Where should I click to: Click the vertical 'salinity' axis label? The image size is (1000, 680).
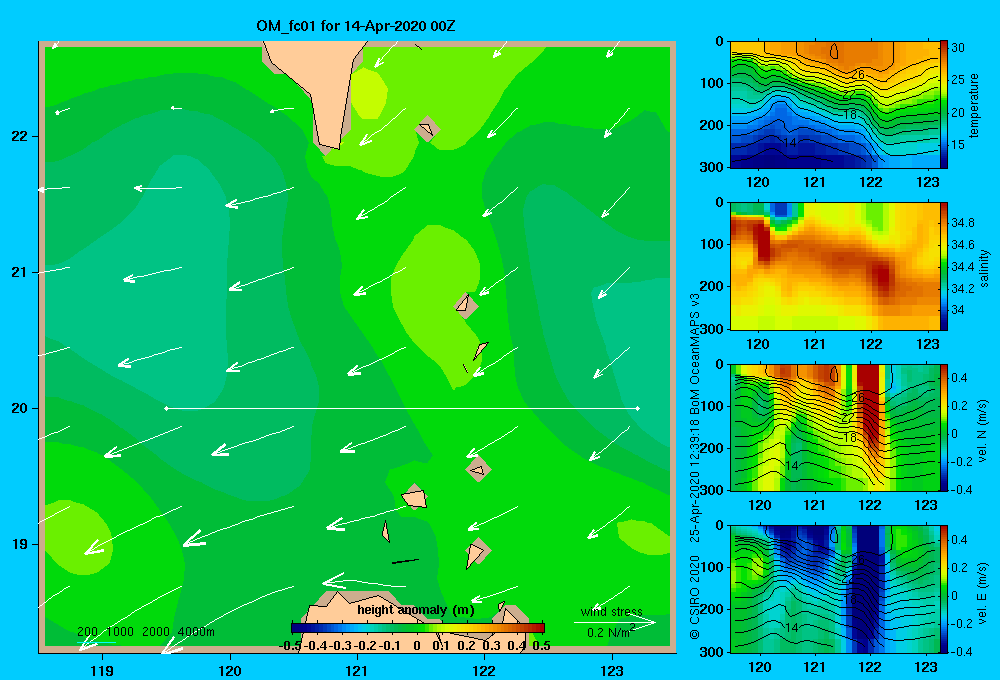[x=984, y=269]
